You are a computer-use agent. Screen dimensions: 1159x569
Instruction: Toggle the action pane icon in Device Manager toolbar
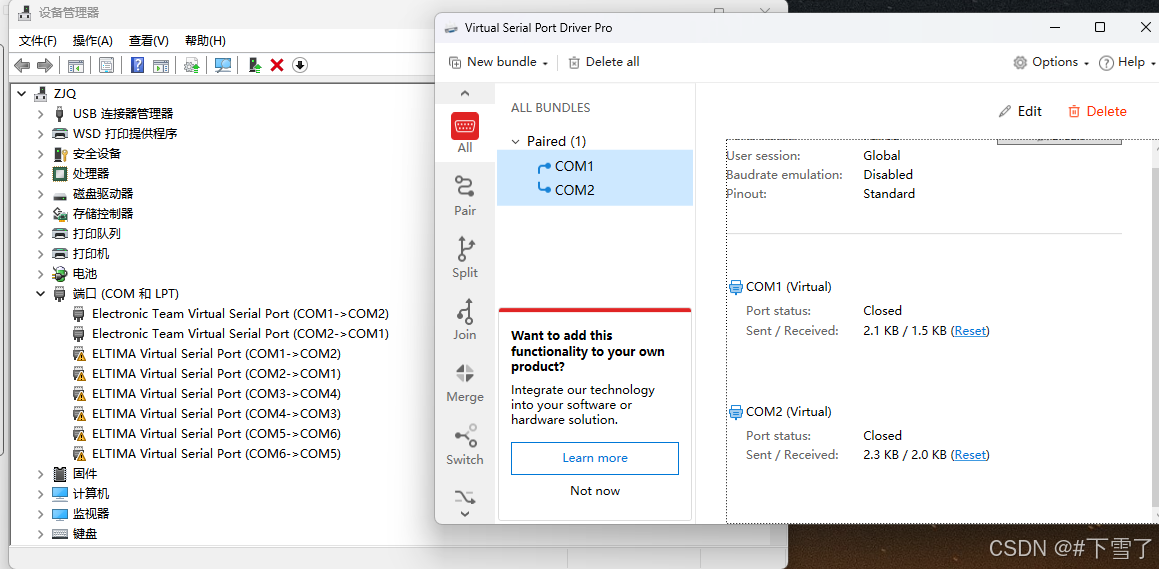click(x=160, y=65)
